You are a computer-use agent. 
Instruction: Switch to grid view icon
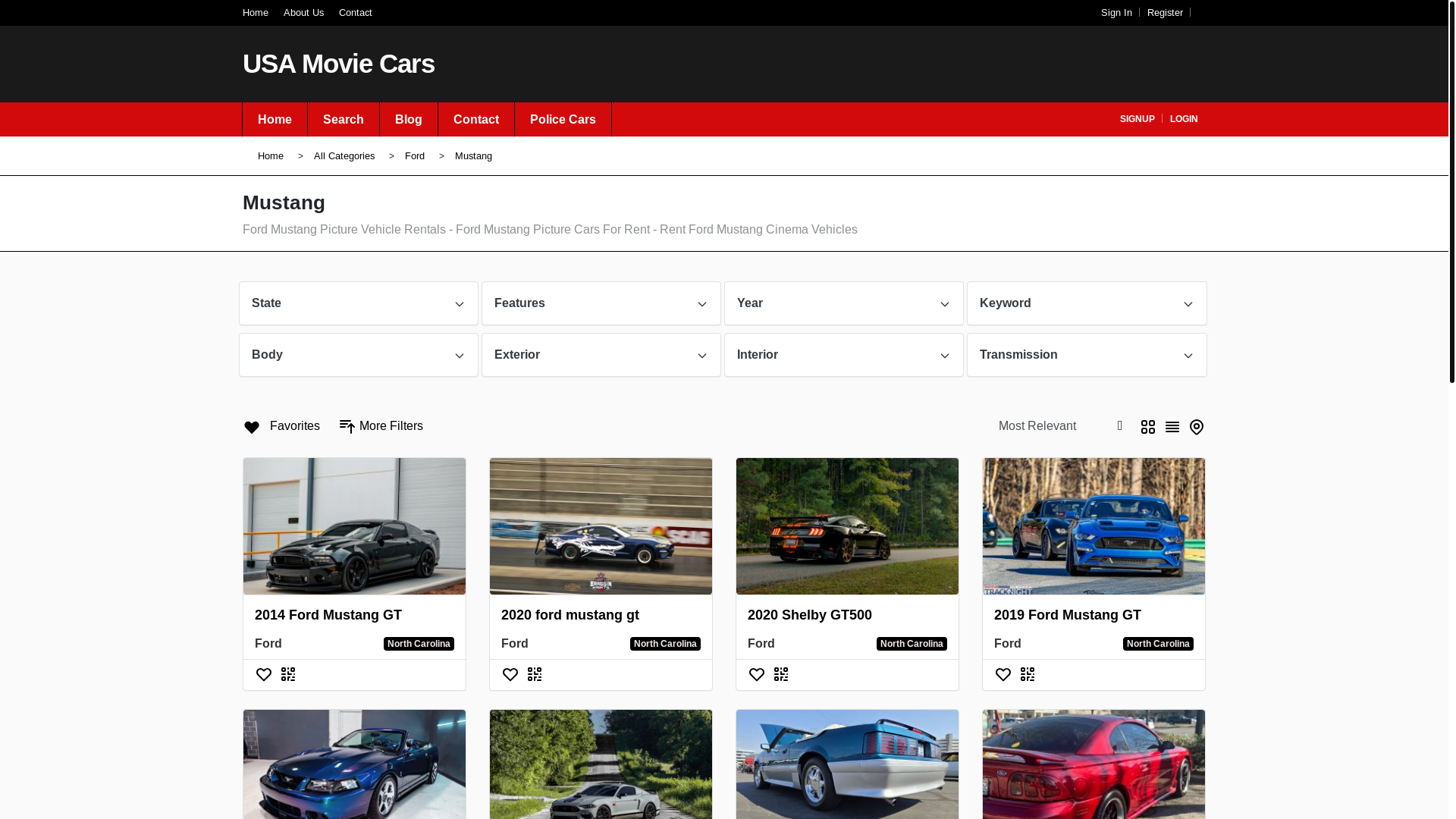tap(1148, 427)
